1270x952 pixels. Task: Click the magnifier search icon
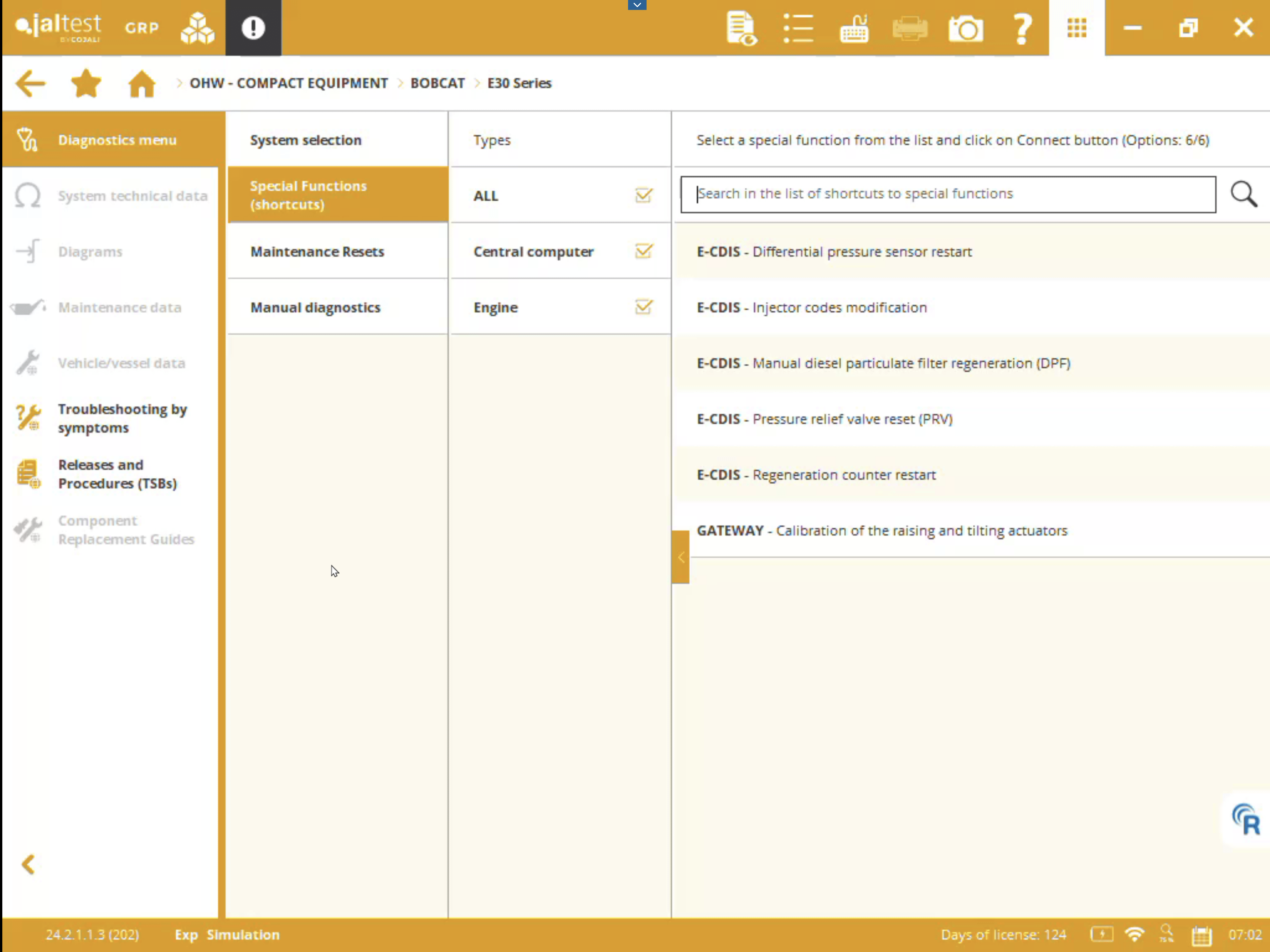[1243, 194]
